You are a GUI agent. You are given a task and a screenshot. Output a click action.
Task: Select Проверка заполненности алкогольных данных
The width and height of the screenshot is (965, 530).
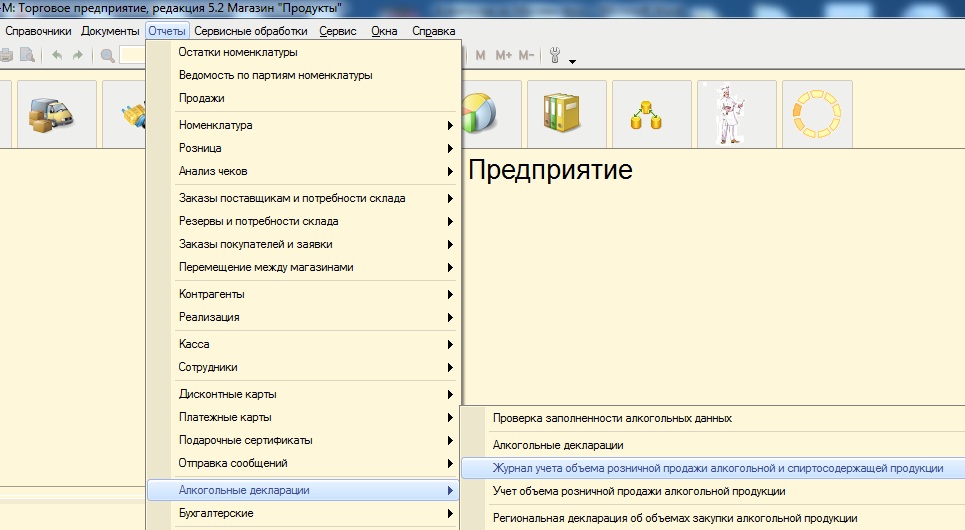coord(612,418)
